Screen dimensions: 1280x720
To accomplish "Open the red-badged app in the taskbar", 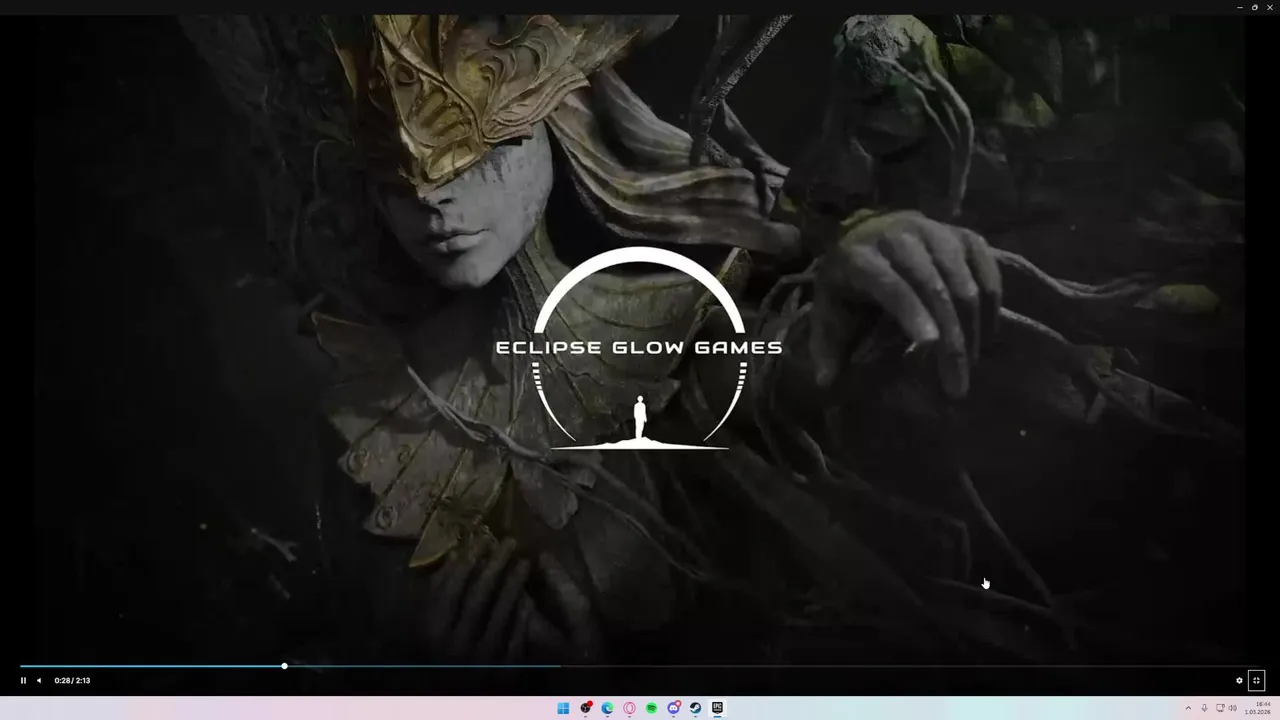I will click(585, 708).
